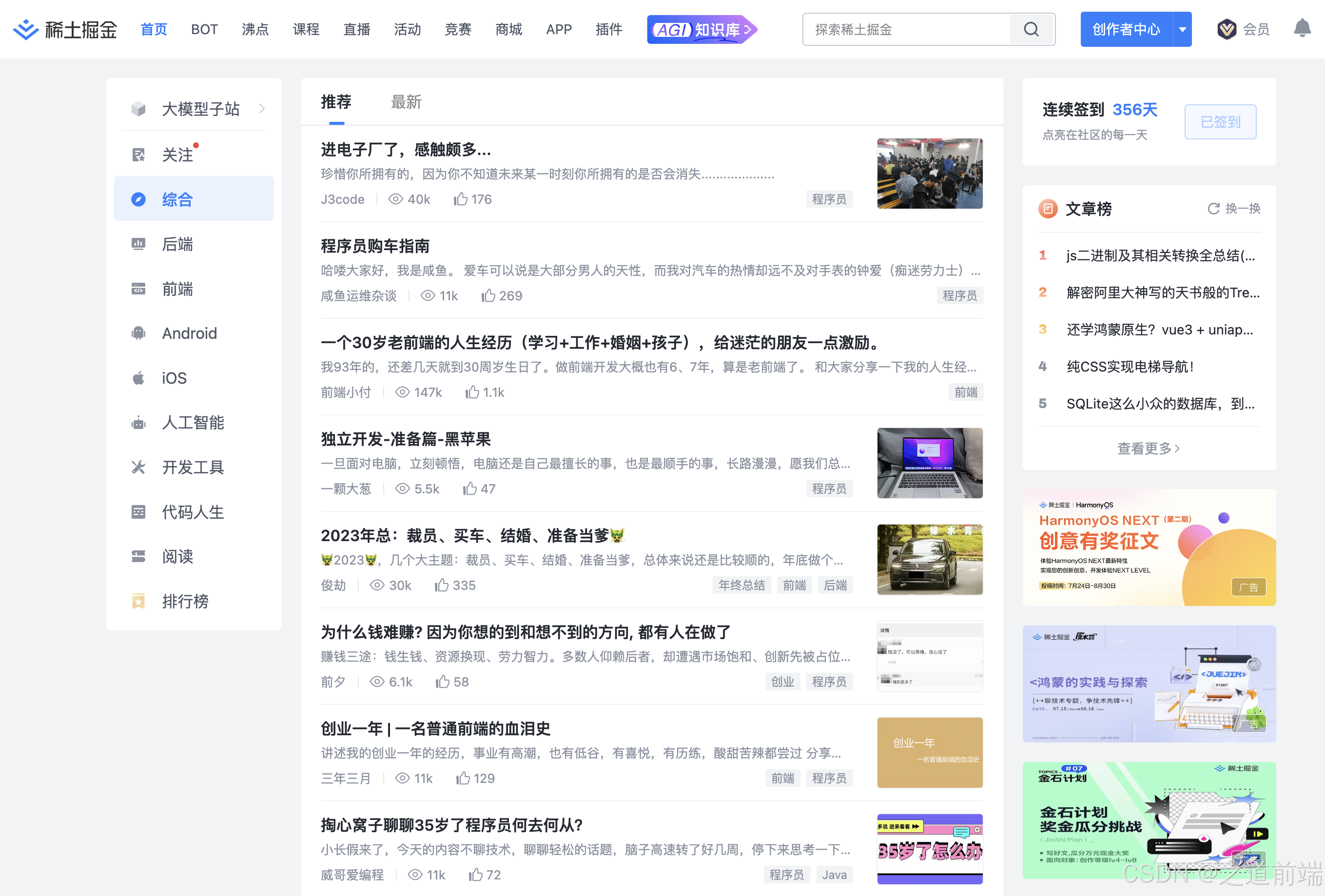
Task: Like the 进电子厂了 article thumbs-up
Action: coord(461,199)
